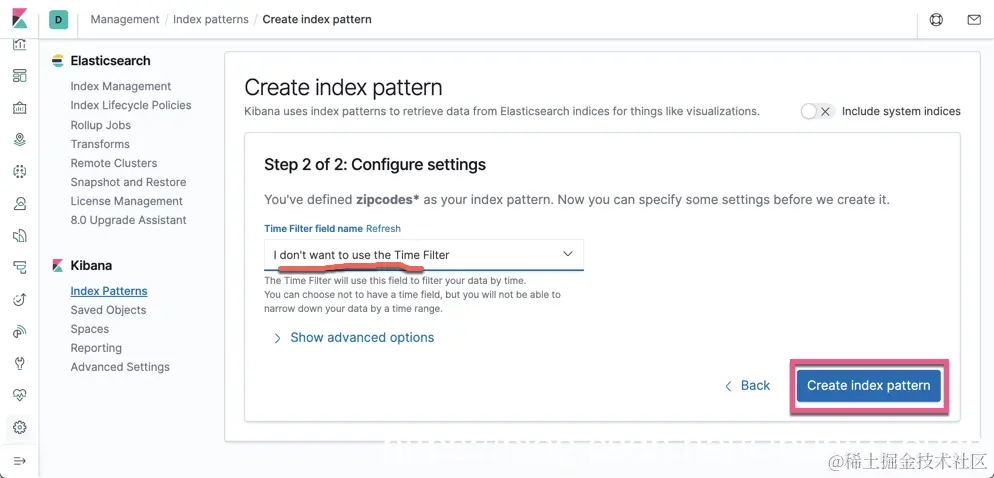Click the mail newsfeed icon
Viewport: 994px width, 478px height.
(x=973, y=19)
